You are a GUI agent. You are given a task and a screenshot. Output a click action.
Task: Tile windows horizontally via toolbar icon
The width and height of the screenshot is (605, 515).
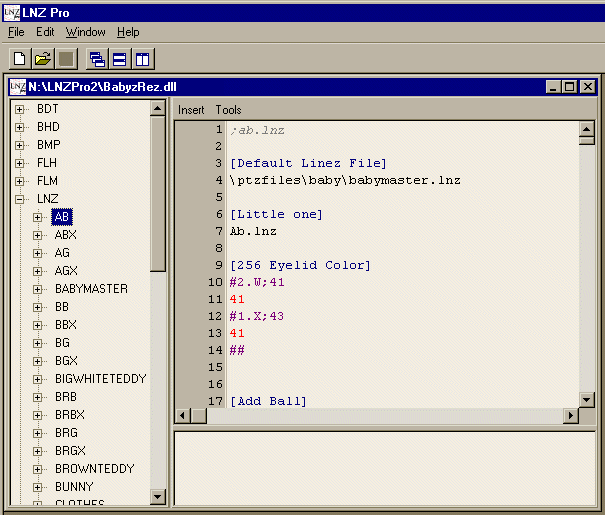pyautogui.click(x=120, y=59)
